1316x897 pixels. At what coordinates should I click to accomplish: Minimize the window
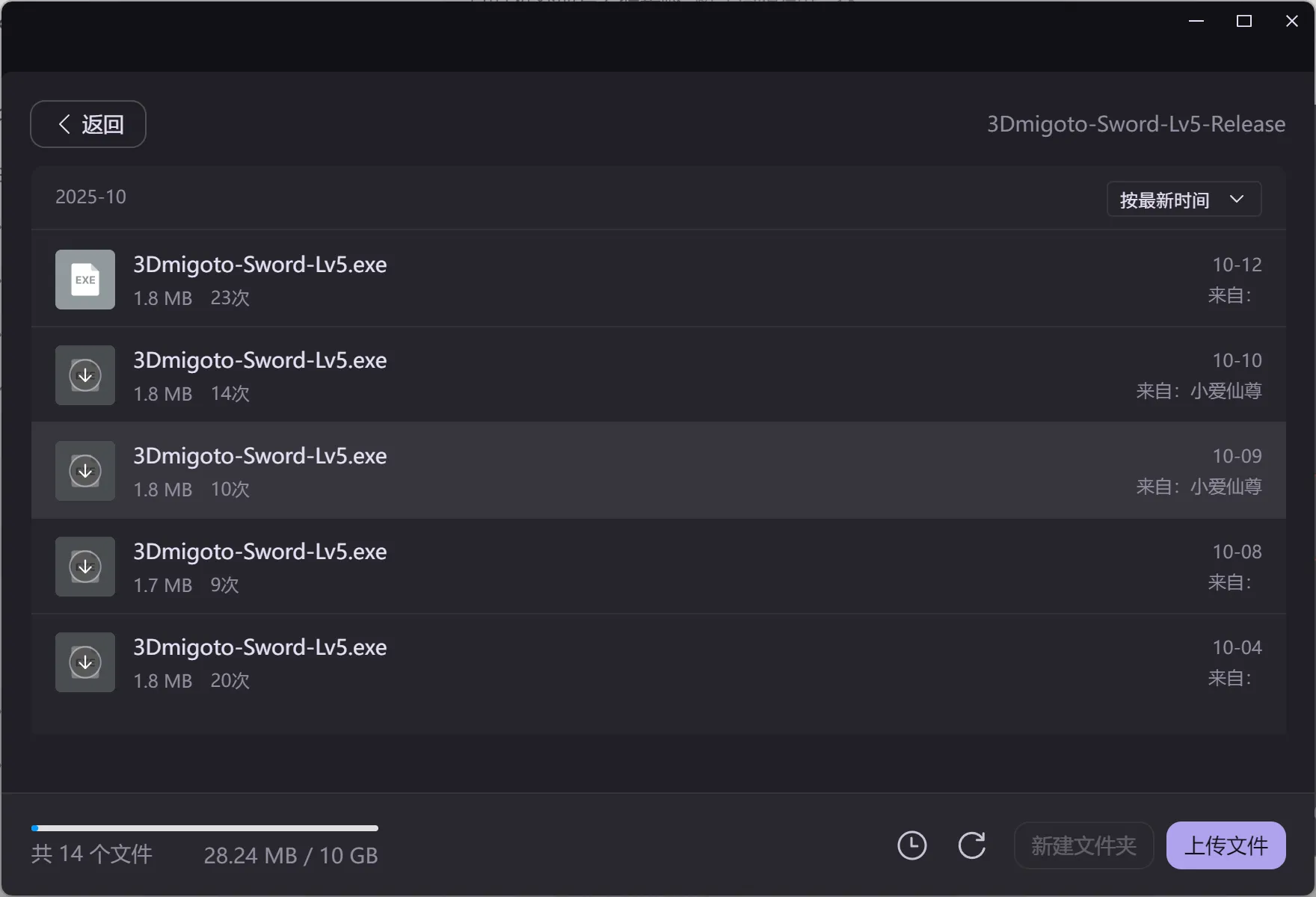tap(1196, 21)
